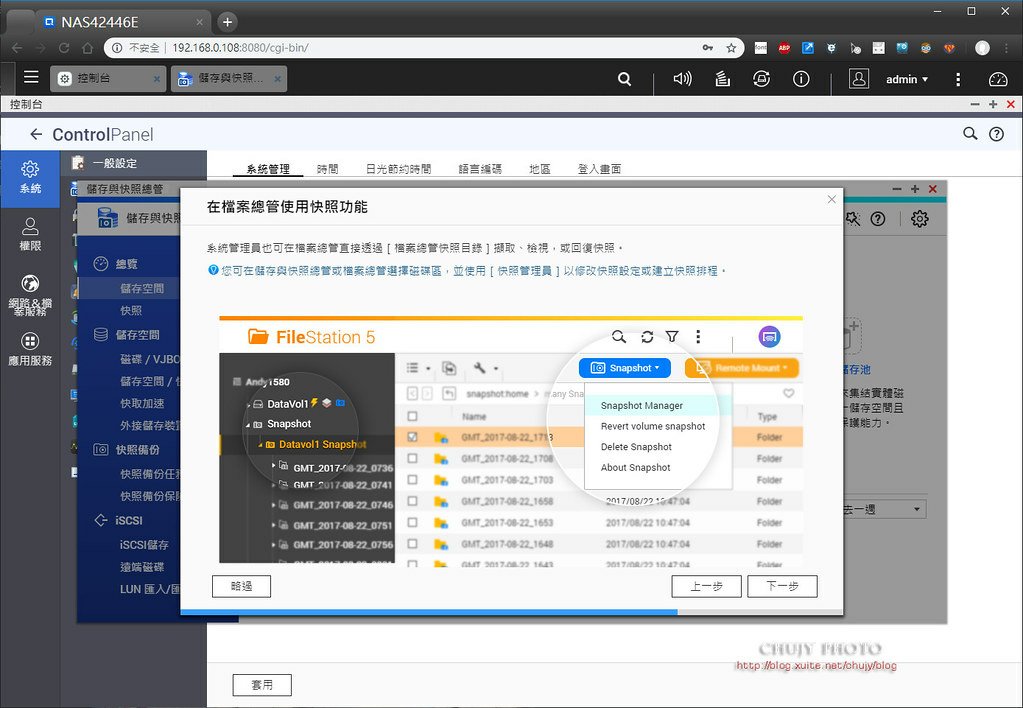The image size is (1023, 708).
Task: Close the 在檔案總管使用快照功能 dialog
Action: [831, 199]
